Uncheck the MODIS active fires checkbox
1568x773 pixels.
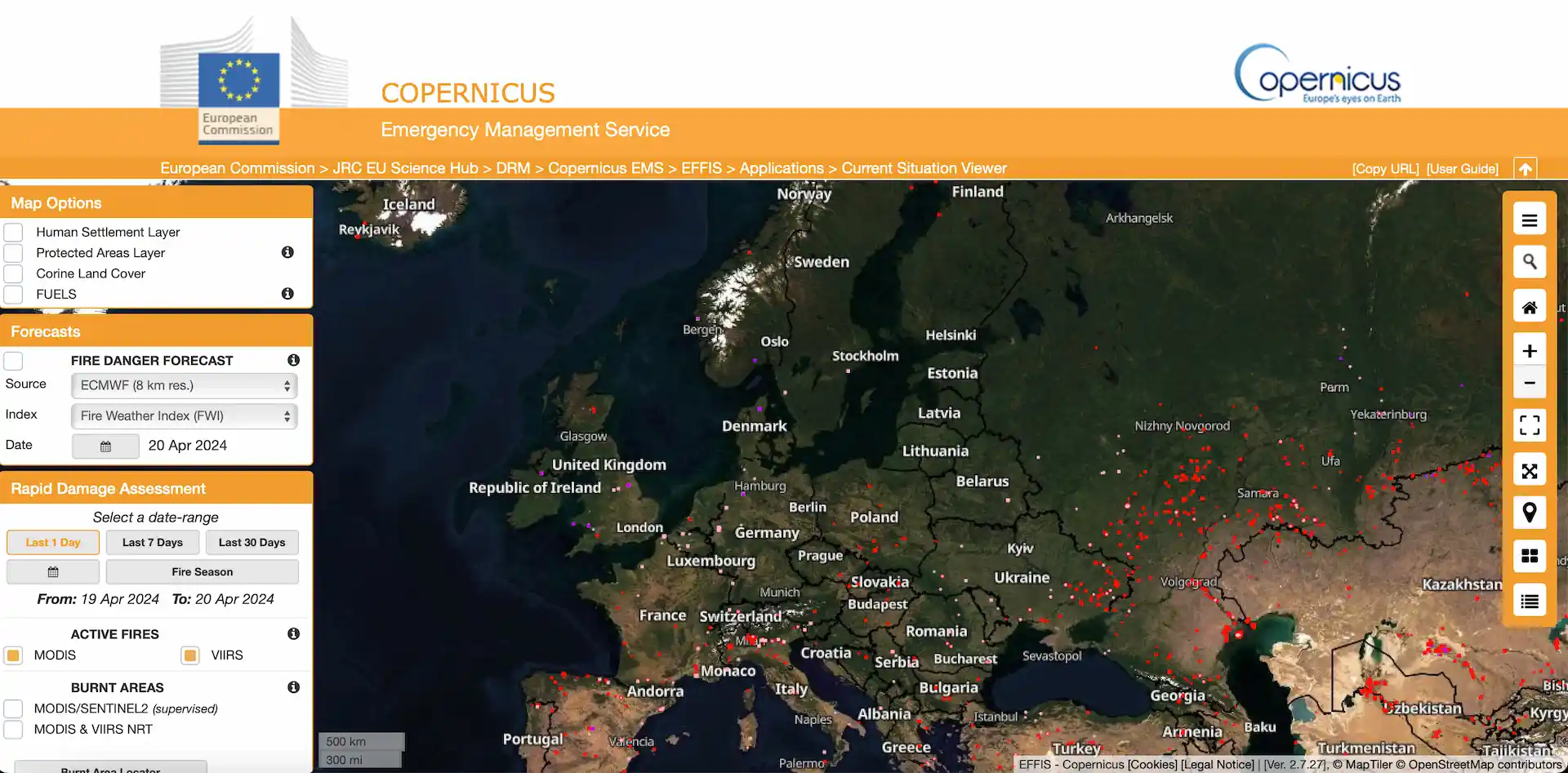click(x=14, y=655)
